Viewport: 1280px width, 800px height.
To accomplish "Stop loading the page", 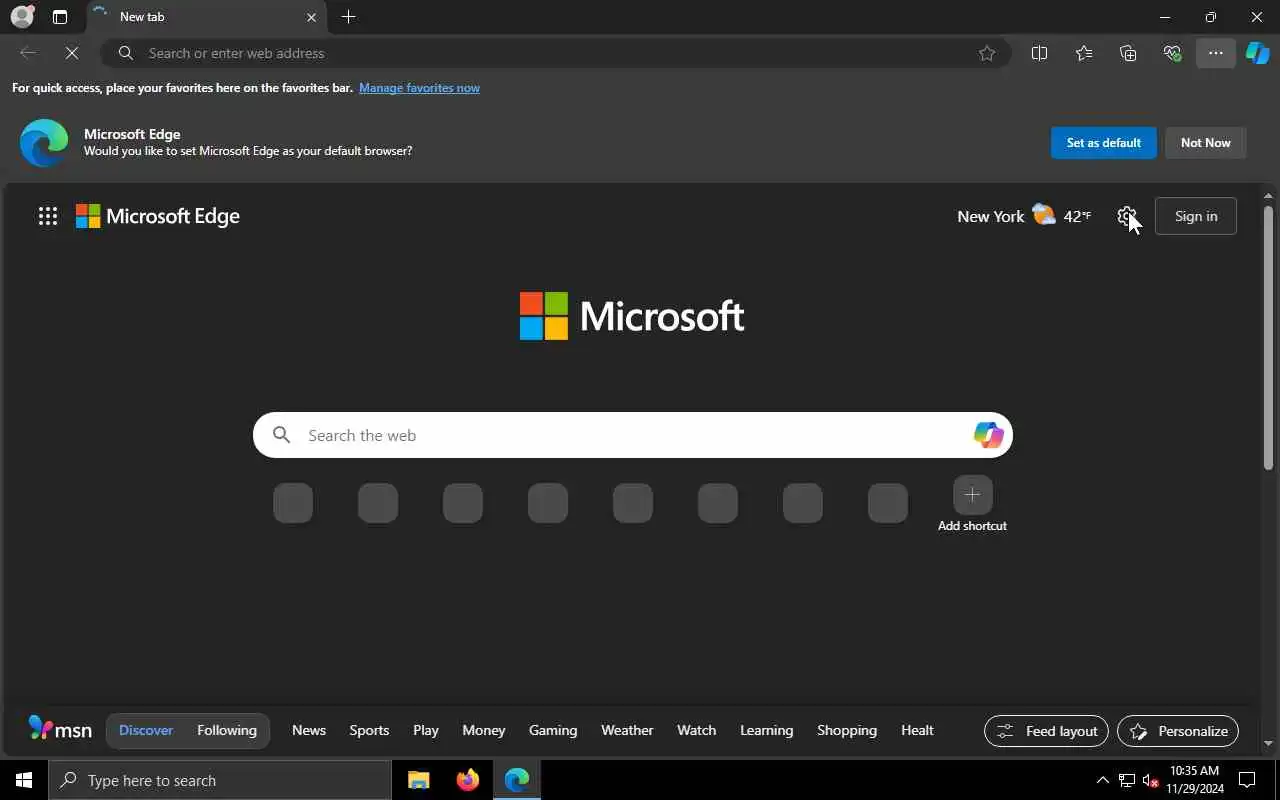I will [x=72, y=53].
